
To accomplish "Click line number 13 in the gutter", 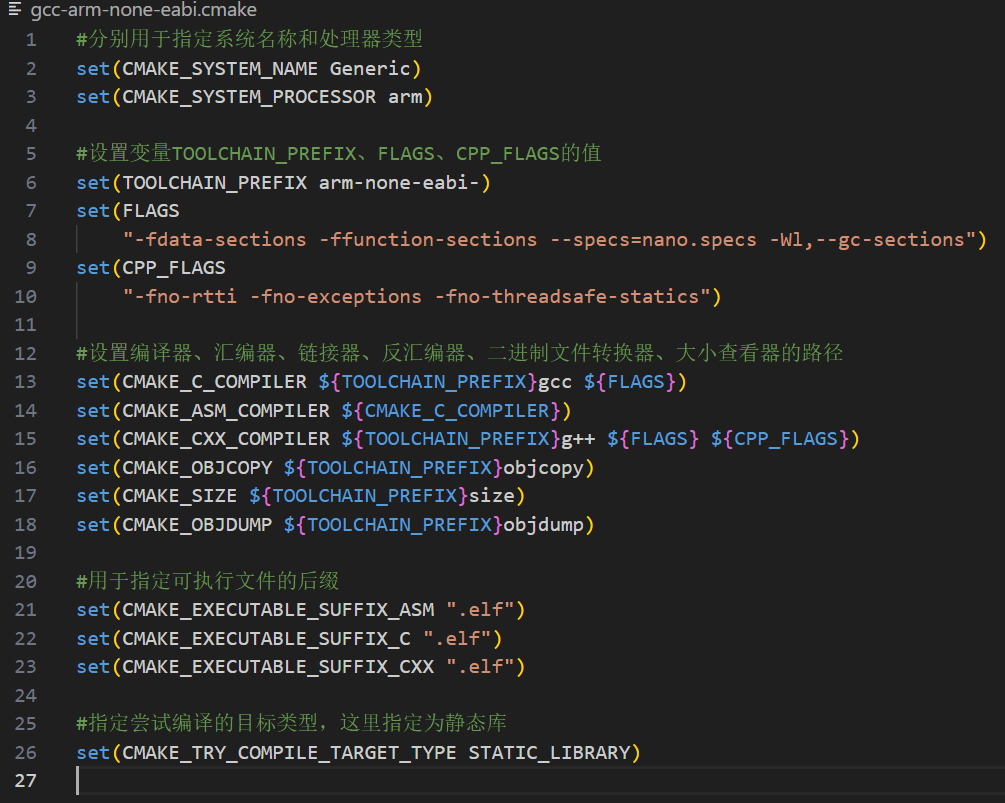I will point(26,382).
